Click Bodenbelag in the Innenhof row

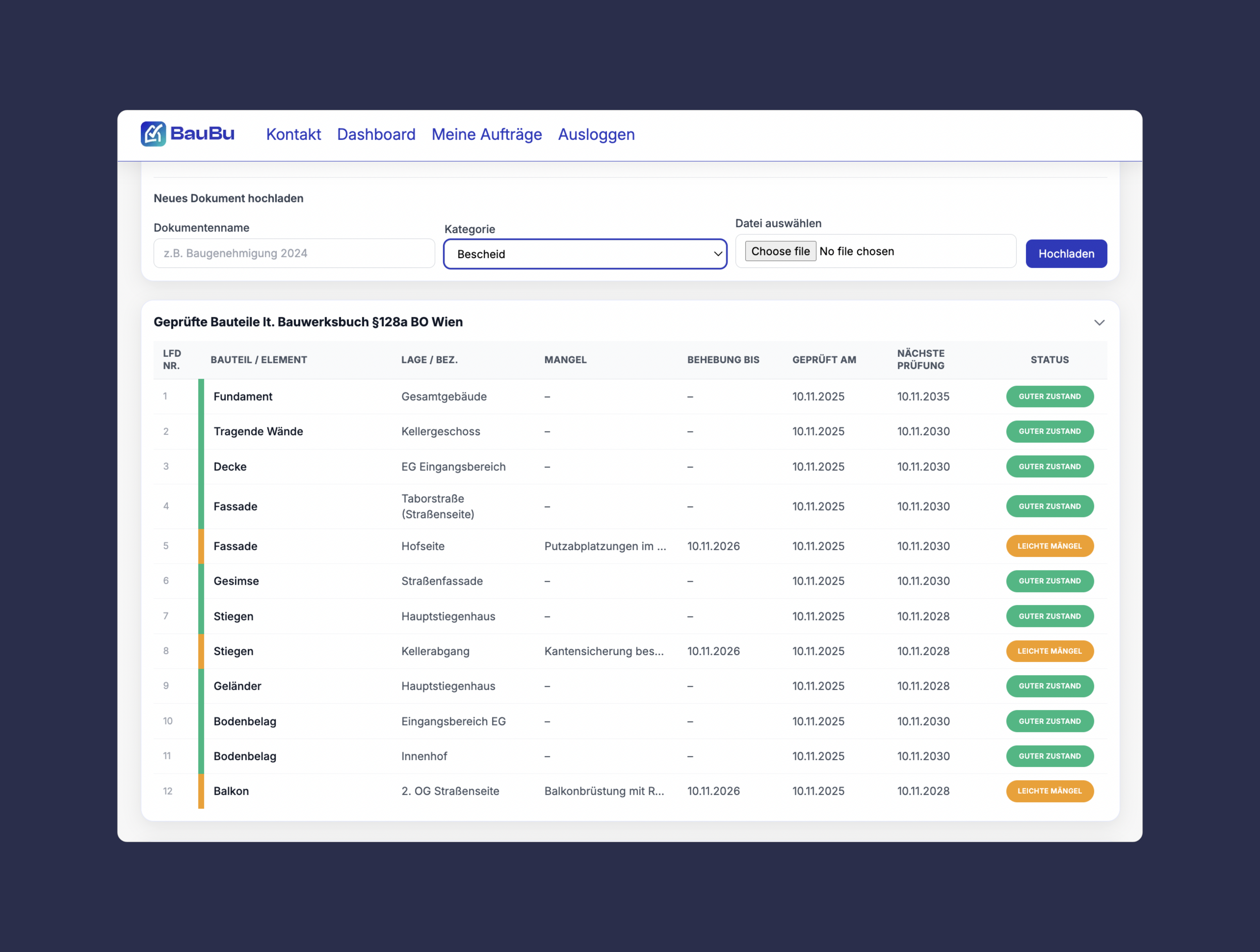pos(244,756)
